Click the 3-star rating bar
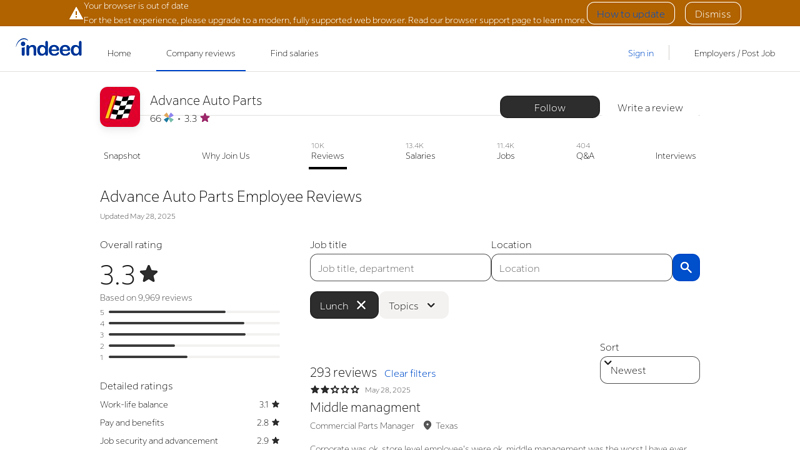800x450 pixels. tap(190, 334)
